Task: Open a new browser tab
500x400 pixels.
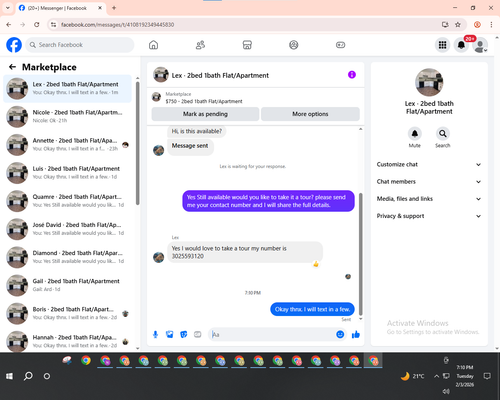Action: pos(114,8)
